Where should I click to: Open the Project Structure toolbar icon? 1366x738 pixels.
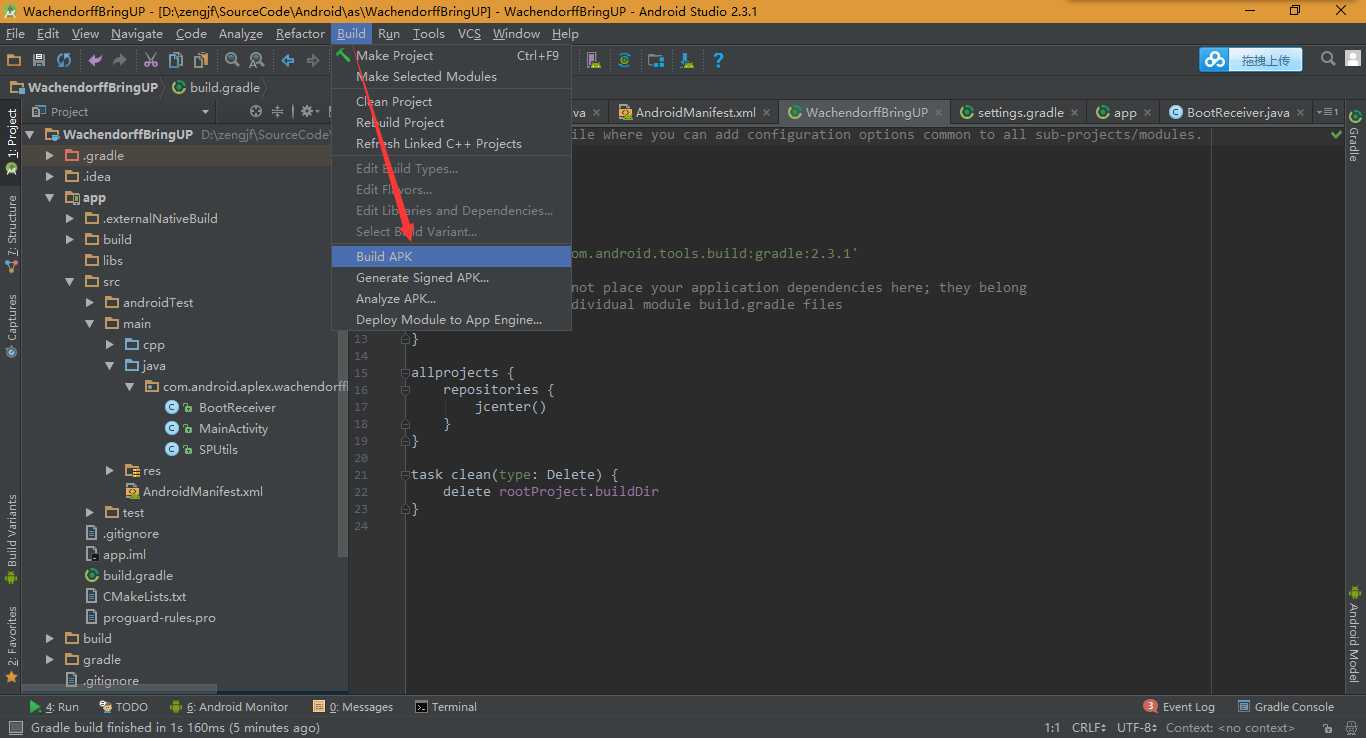click(656, 60)
